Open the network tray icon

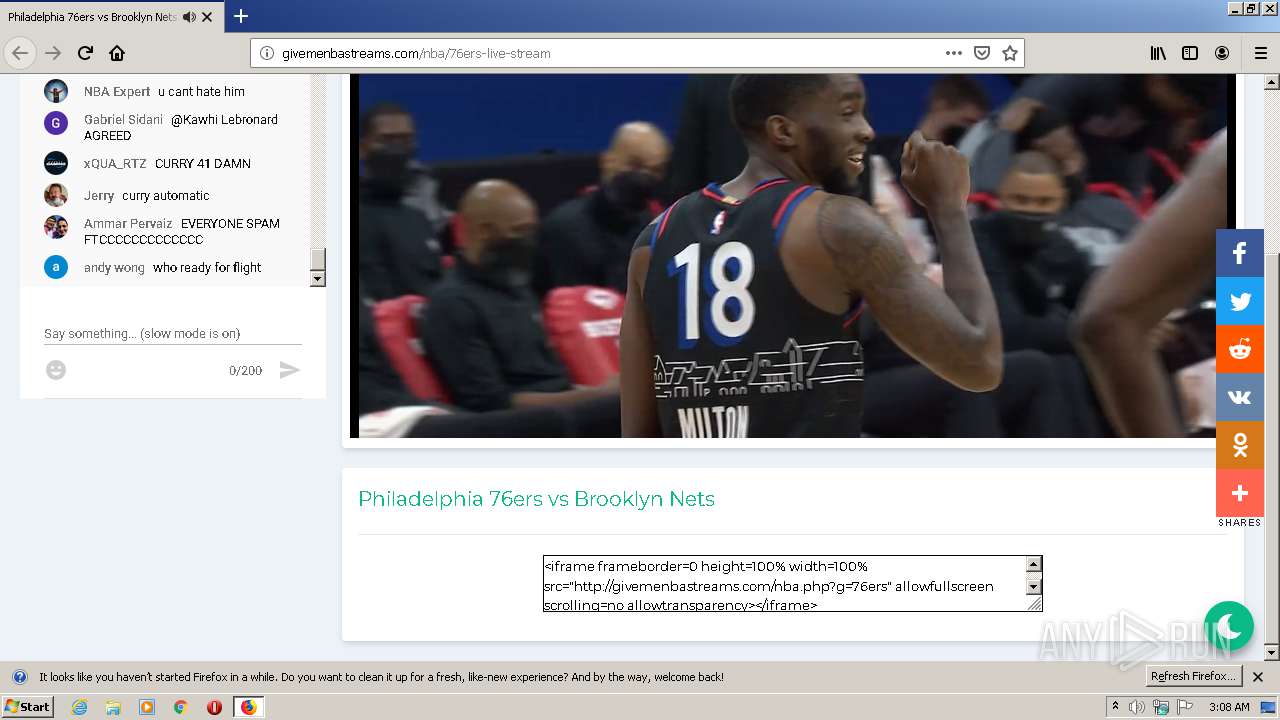coord(1161,707)
